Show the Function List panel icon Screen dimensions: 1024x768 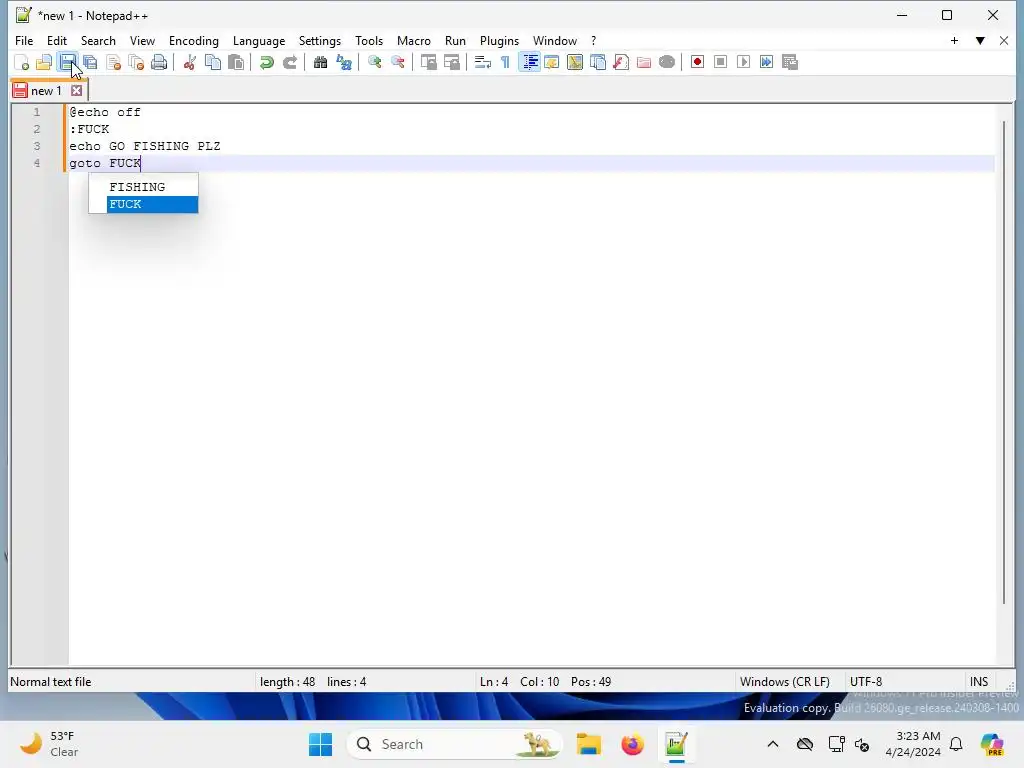pos(621,63)
